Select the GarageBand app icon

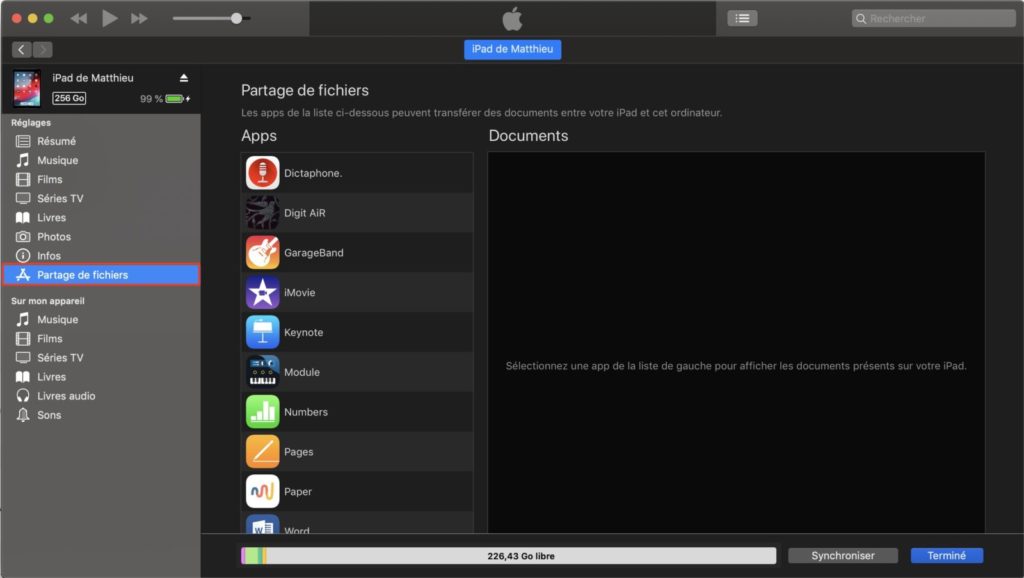click(x=262, y=253)
